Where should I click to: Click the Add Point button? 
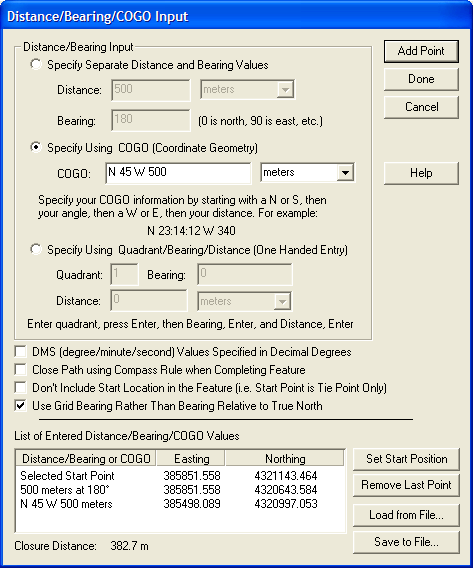[421, 51]
